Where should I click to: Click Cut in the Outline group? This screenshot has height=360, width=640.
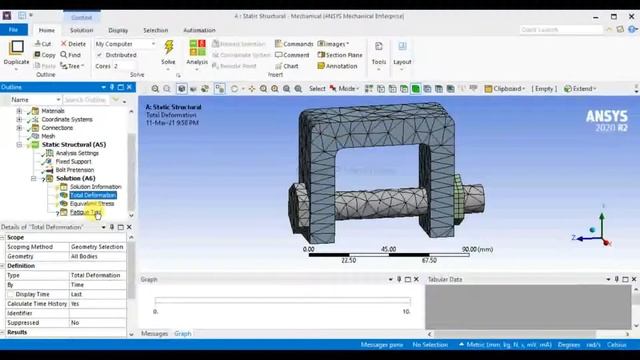coord(43,44)
